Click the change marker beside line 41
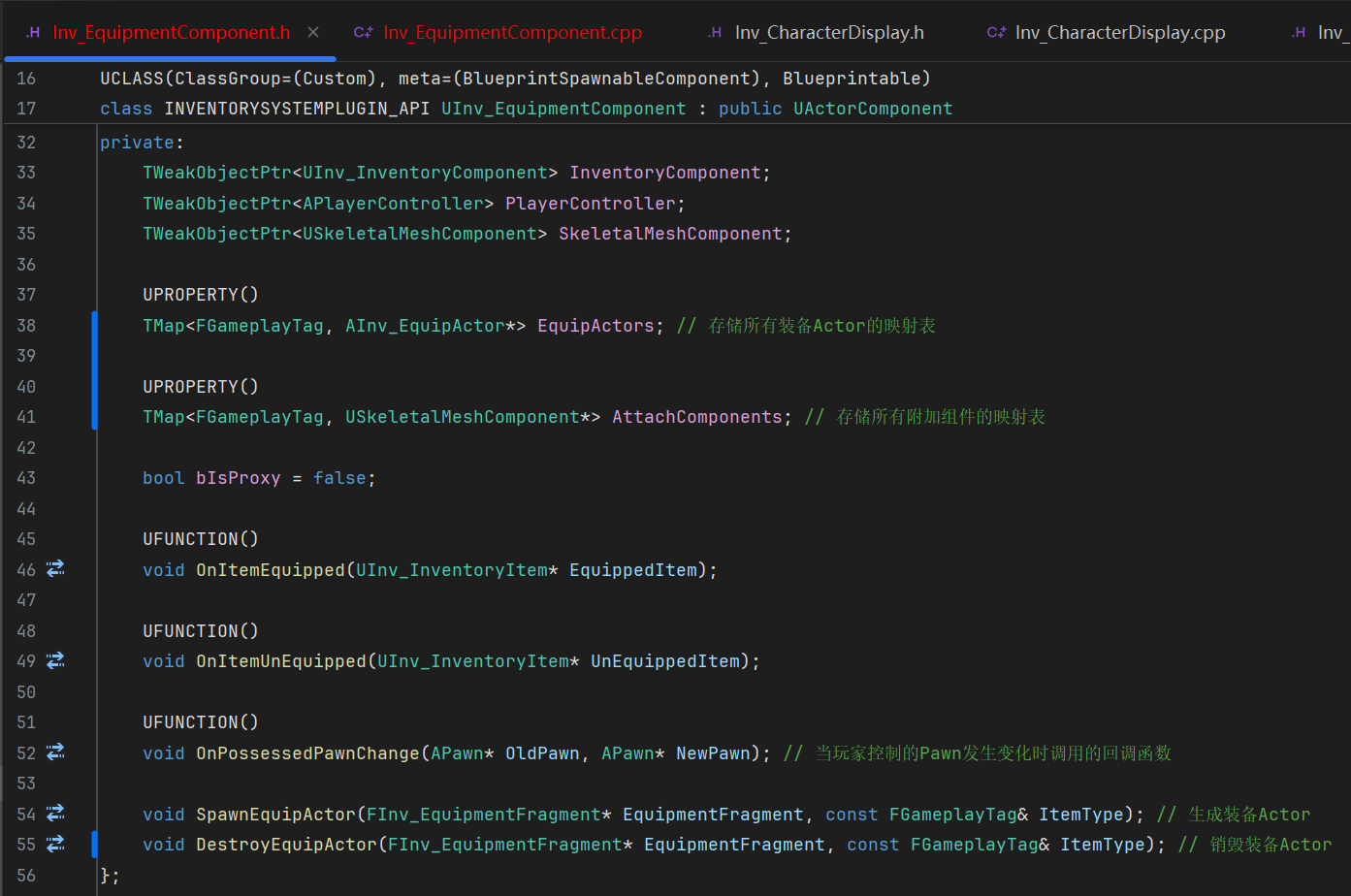This screenshot has width=1351, height=896. coord(94,416)
